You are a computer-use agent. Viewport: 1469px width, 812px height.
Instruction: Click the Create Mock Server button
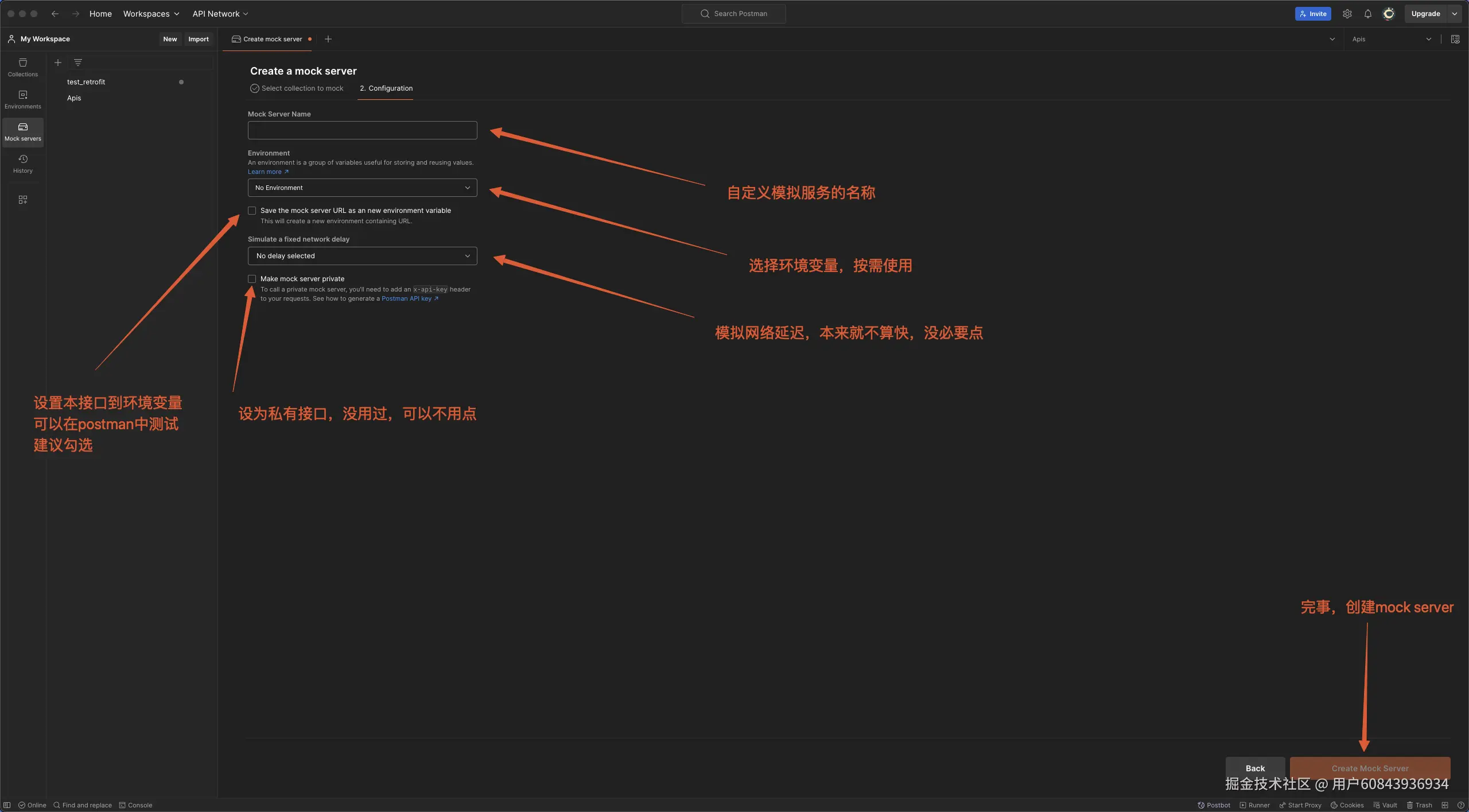coord(1369,768)
